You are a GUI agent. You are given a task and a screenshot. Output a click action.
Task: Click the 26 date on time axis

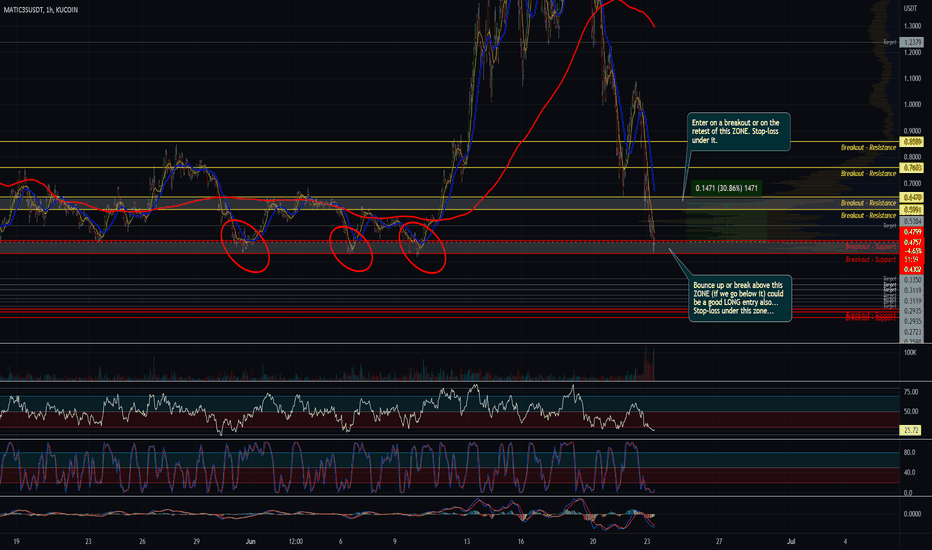point(143,542)
